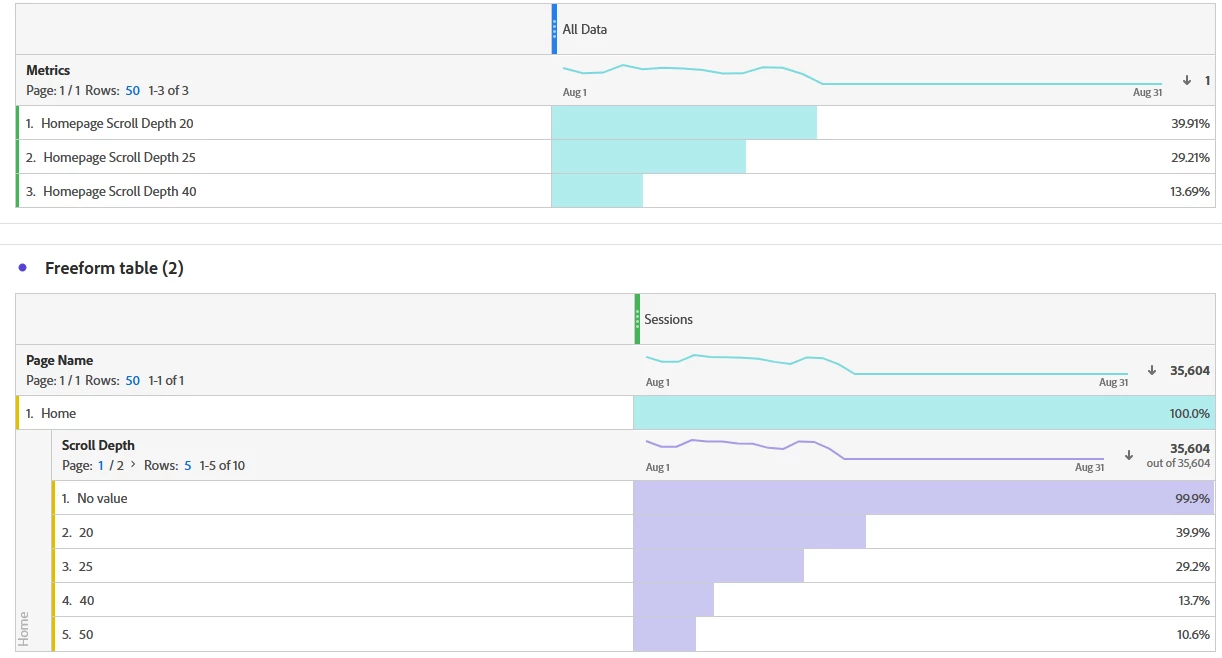Grab the green handle on Sessions column

637,319
